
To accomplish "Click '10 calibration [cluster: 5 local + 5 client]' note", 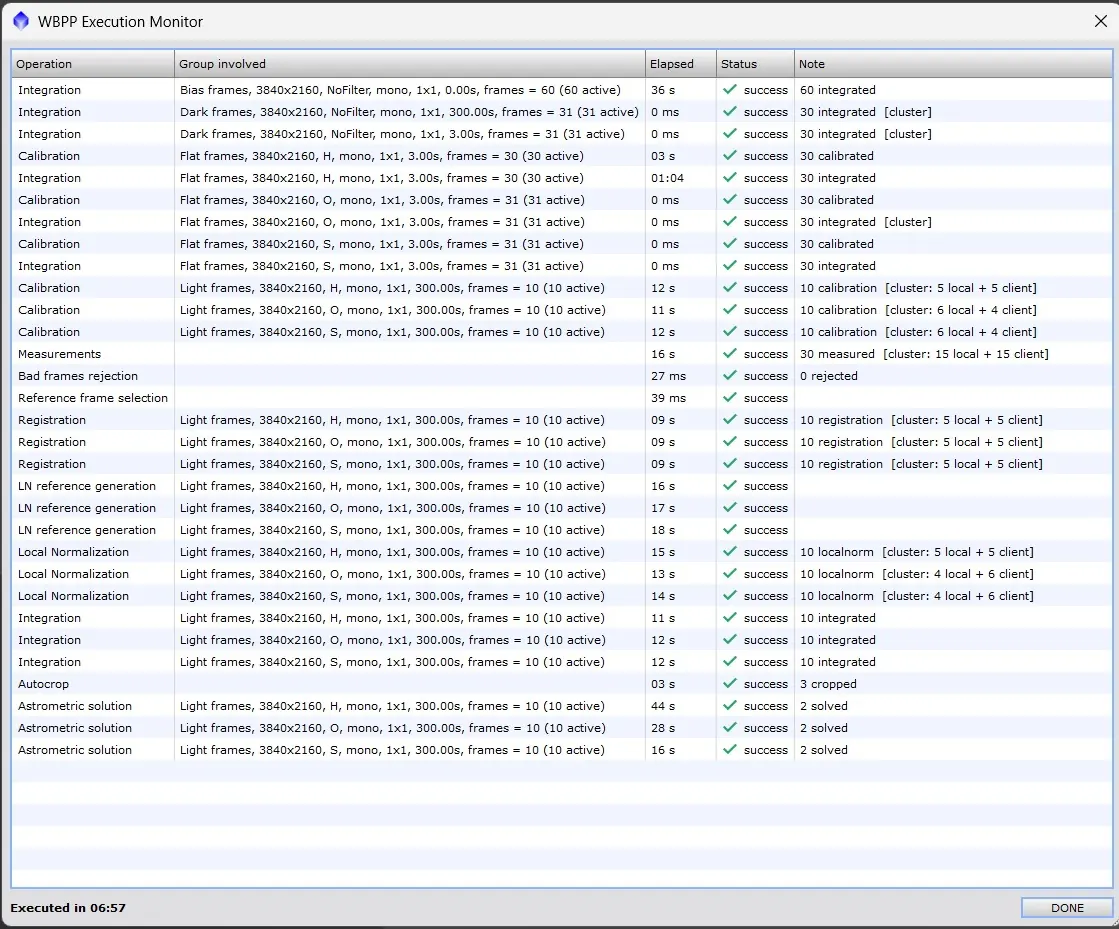I will click(918, 288).
